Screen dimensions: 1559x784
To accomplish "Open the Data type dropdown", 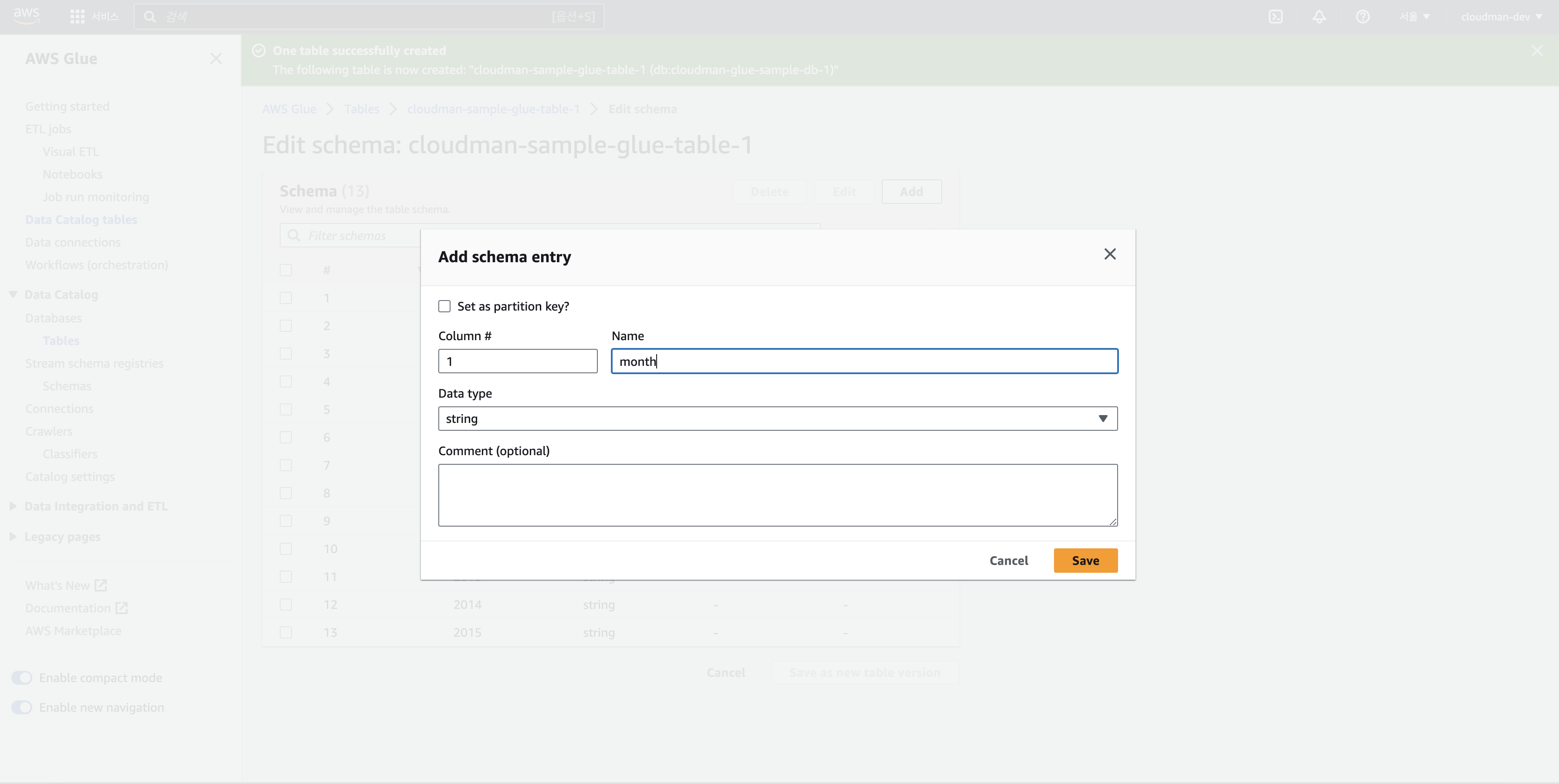I will [x=777, y=419].
